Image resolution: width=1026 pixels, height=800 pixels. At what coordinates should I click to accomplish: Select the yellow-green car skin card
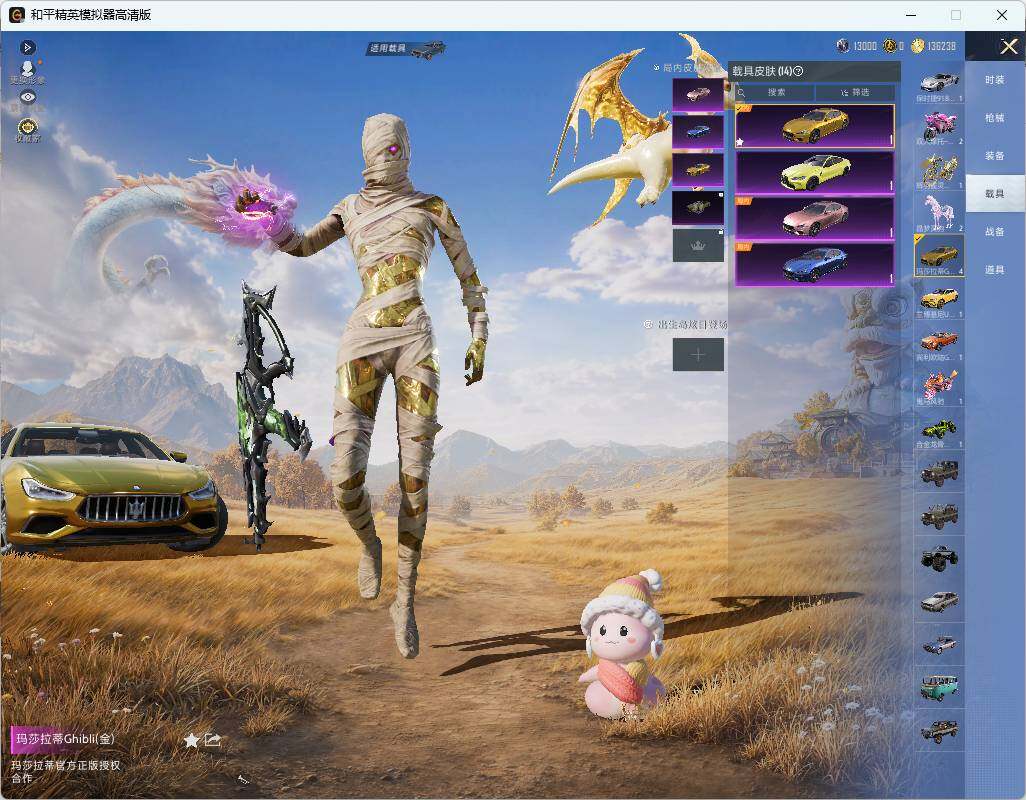(815, 173)
